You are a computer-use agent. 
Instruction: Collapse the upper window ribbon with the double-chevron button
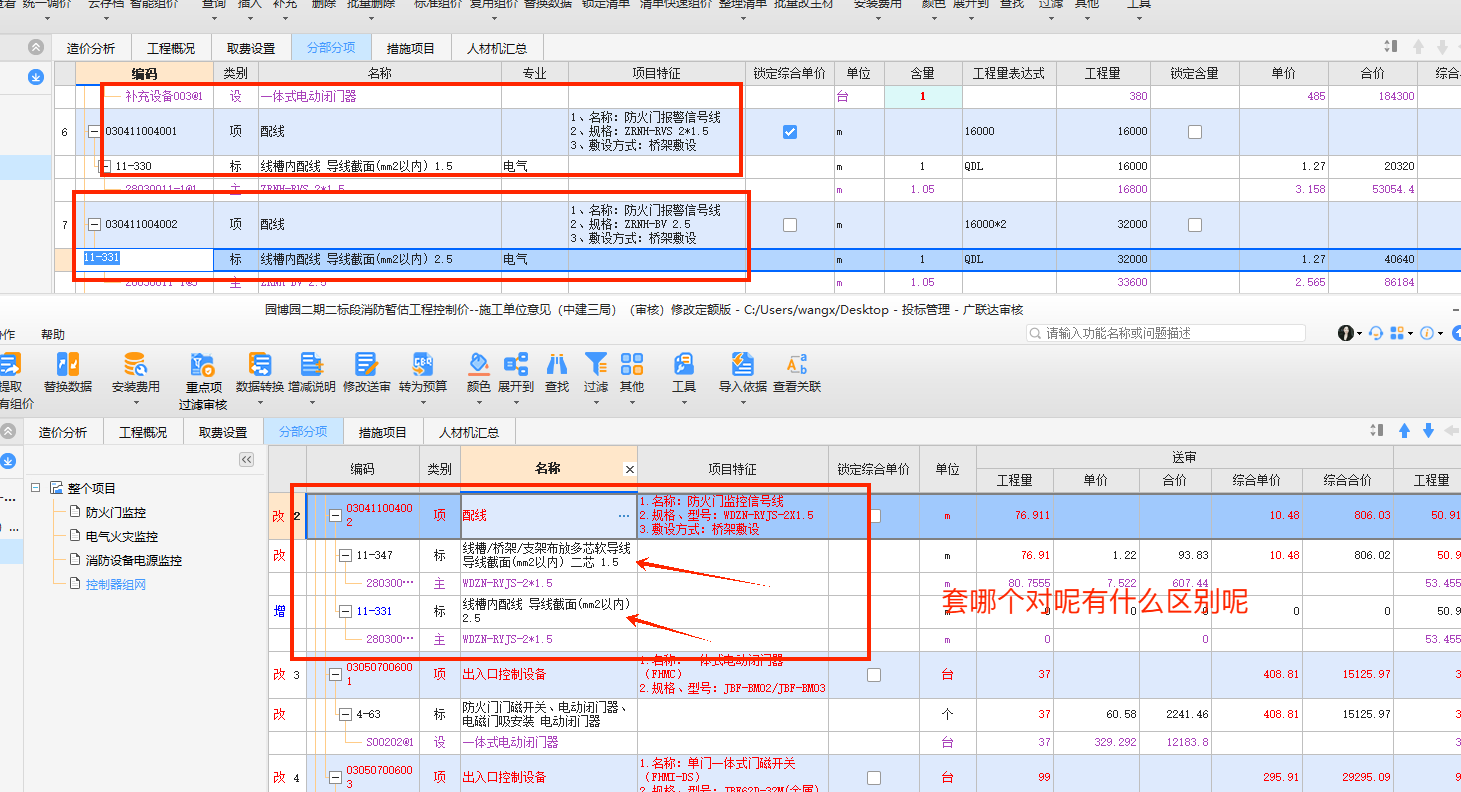[36, 47]
